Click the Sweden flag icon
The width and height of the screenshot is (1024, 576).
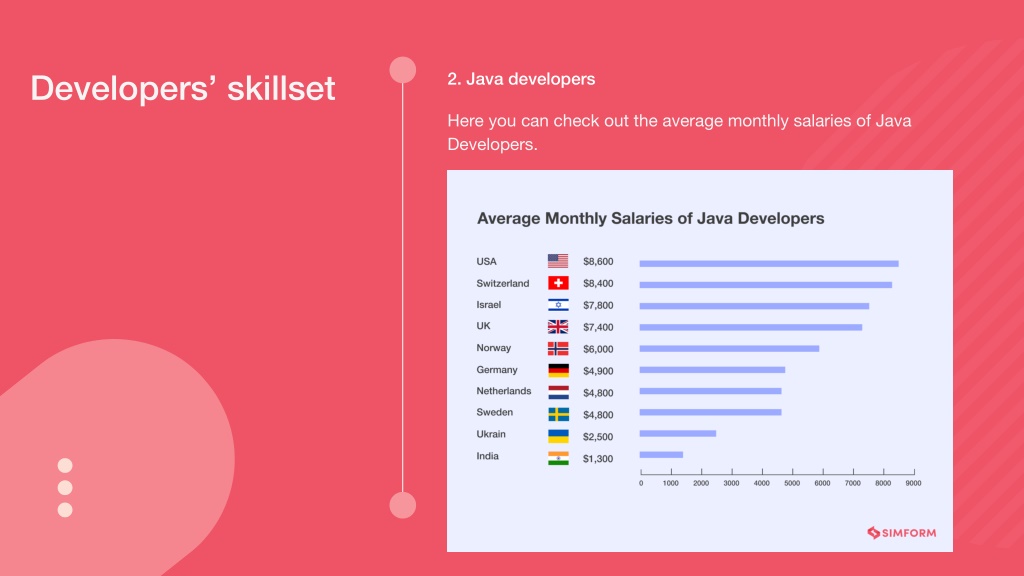(x=558, y=414)
